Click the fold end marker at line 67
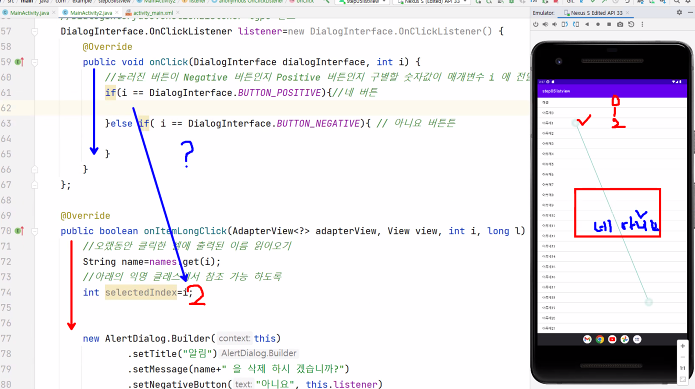Viewport: 695px width, 389px height. (x=35, y=185)
